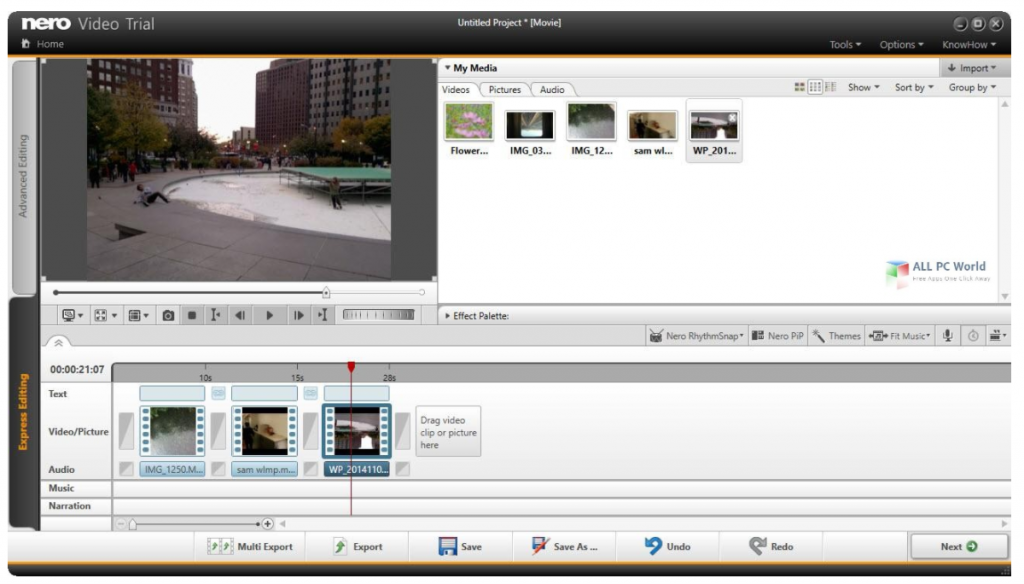
Task: Click the timeline zoom-out minus button
Action: coord(121,524)
